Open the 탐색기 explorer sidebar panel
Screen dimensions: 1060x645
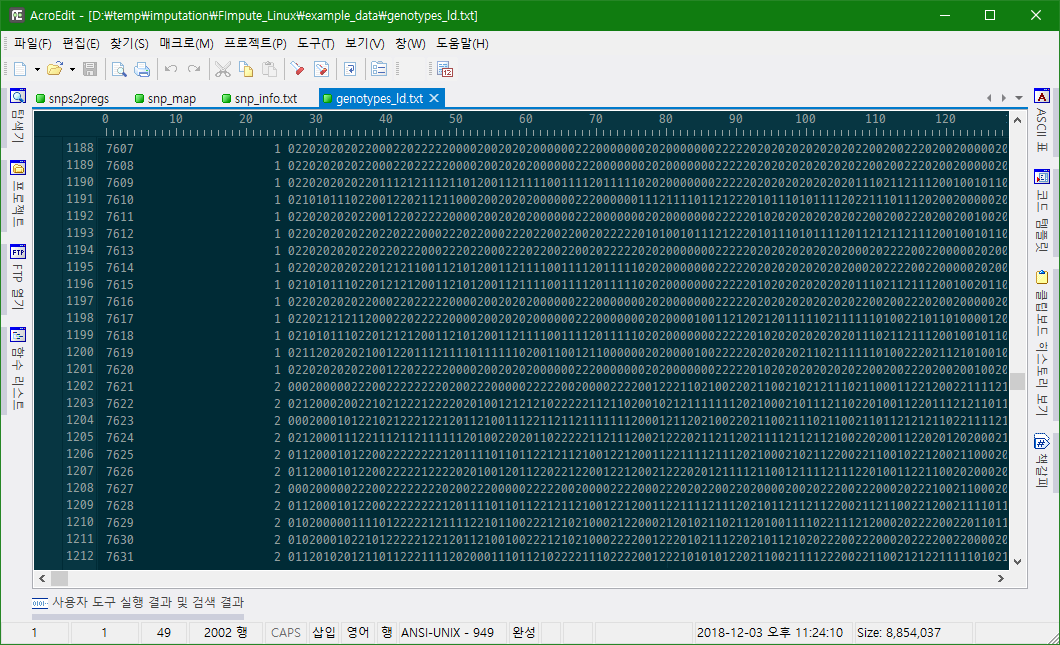click(x=18, y=116)
